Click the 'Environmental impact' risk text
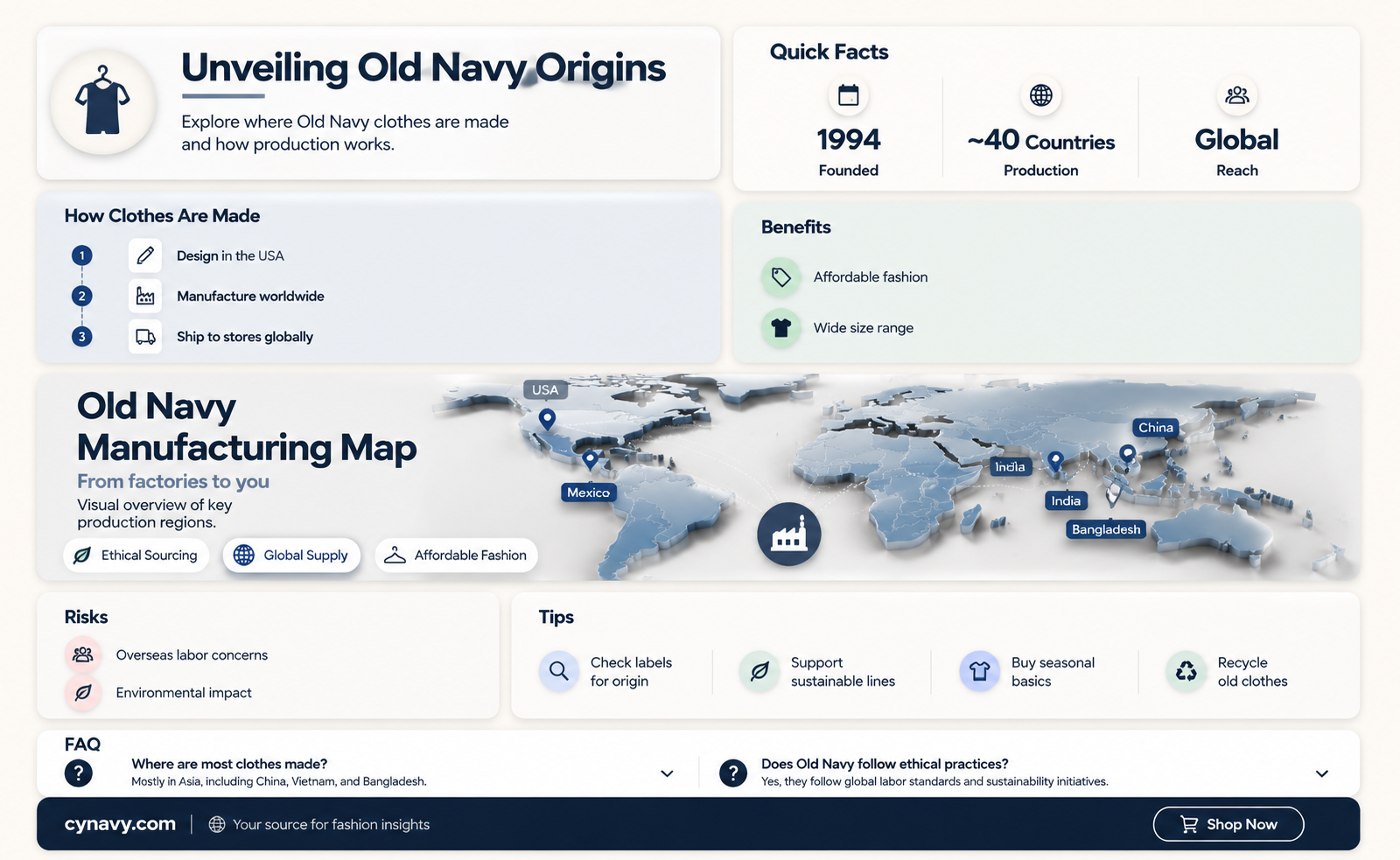 (x=184, y=693)
